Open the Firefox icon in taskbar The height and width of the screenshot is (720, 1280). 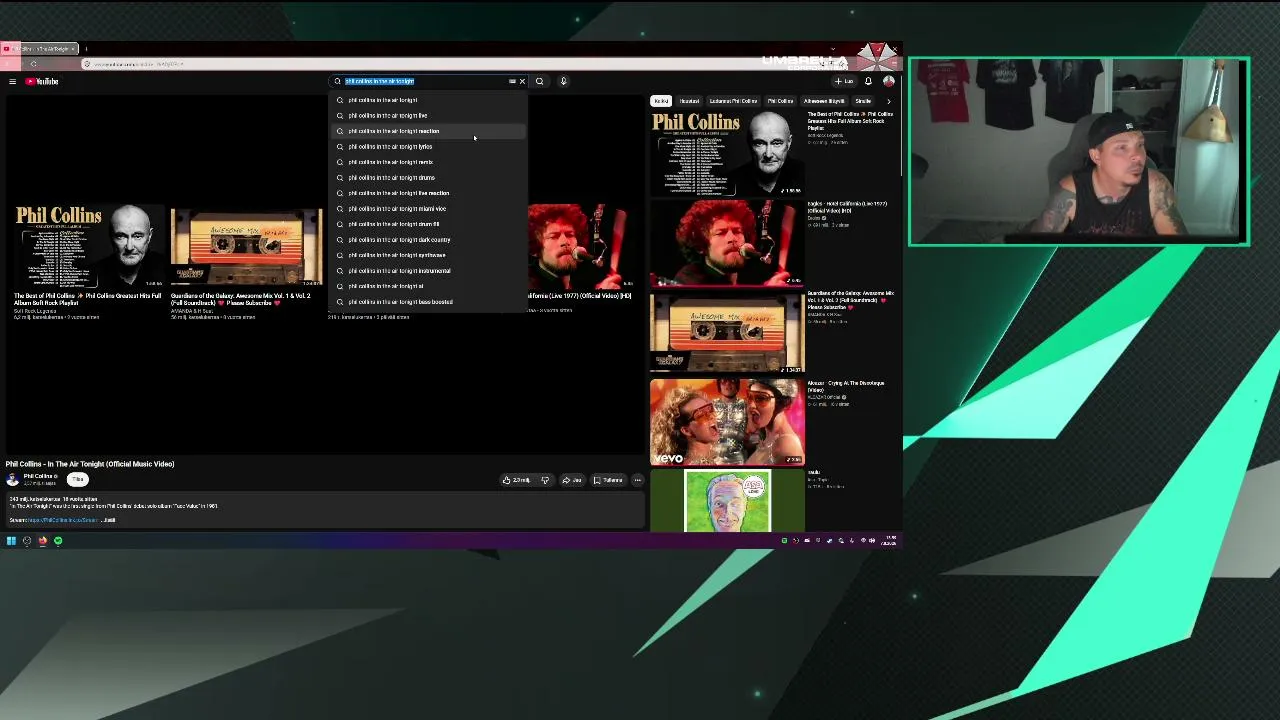click(x=42, y=541)
